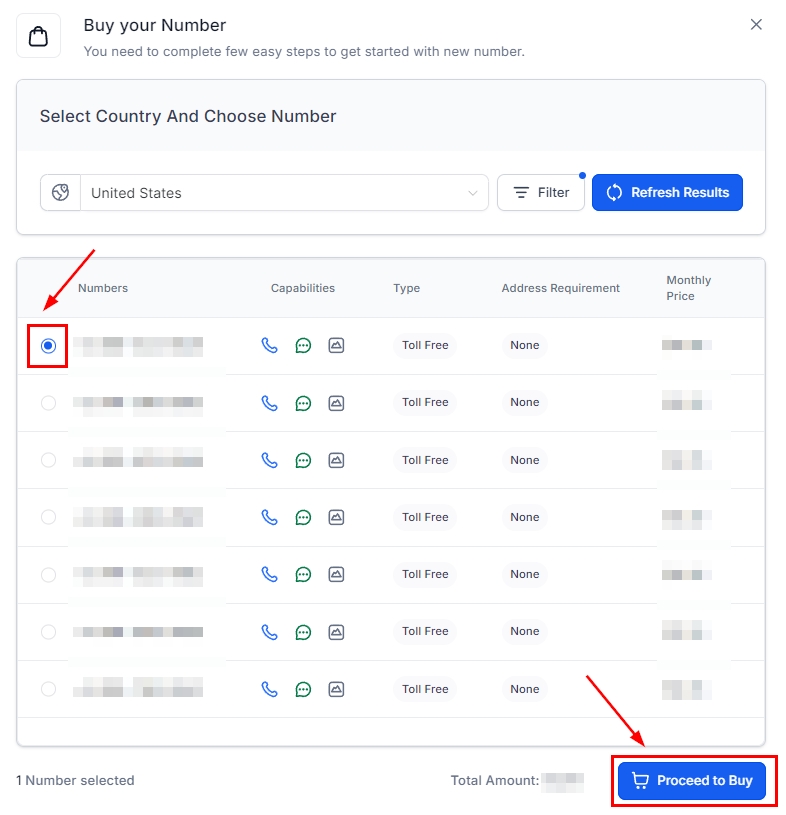
Task: Click voice call icon in last row
Action: pos(269,689)
